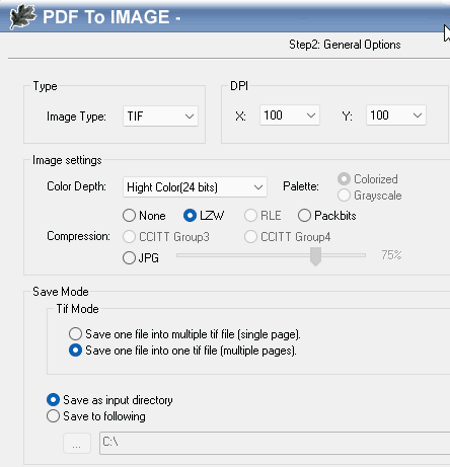
Task: Open the Color Depth combo box
Action: (195, 187)
